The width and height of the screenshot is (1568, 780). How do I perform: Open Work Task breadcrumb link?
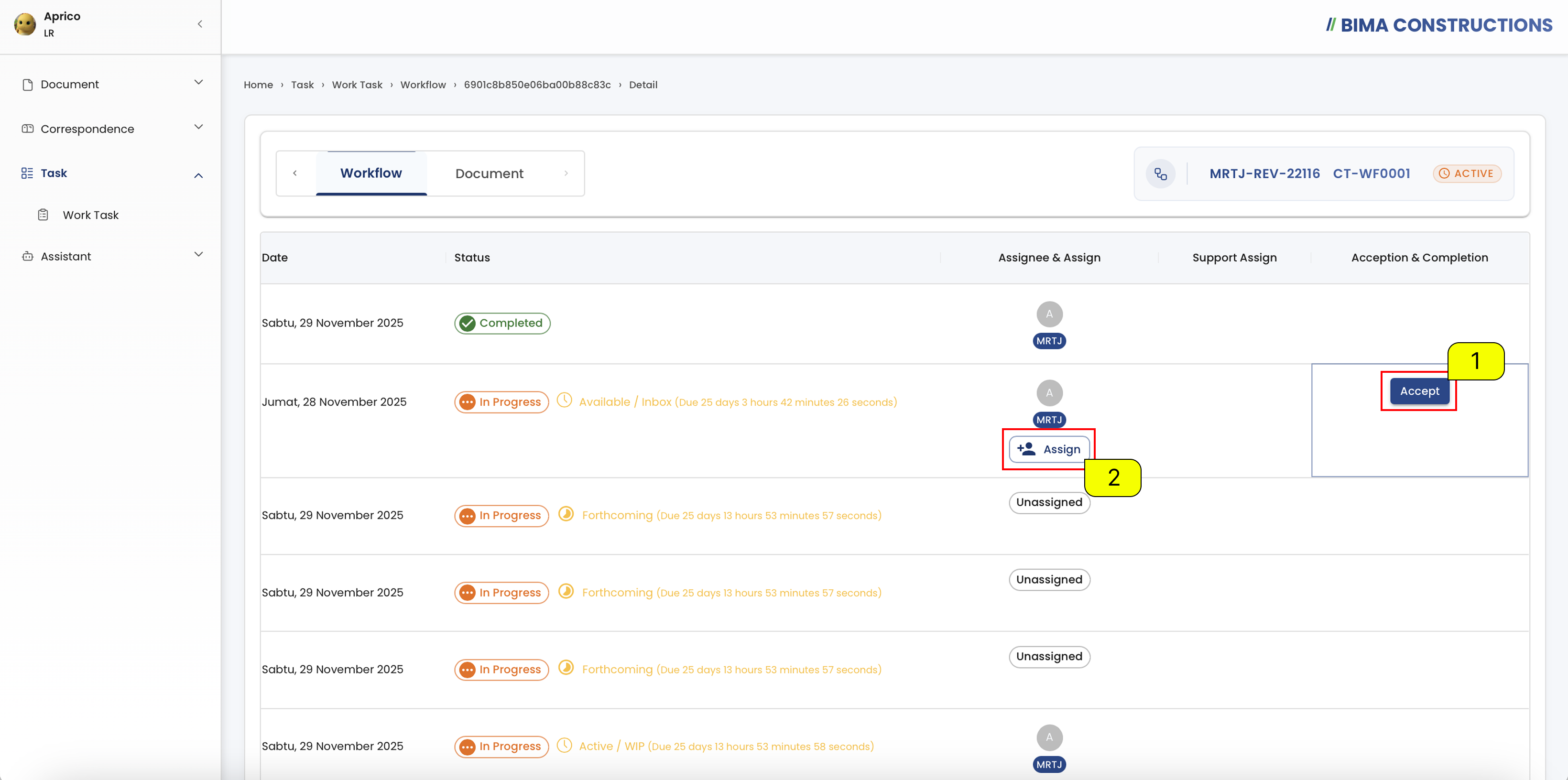point(357,85)
